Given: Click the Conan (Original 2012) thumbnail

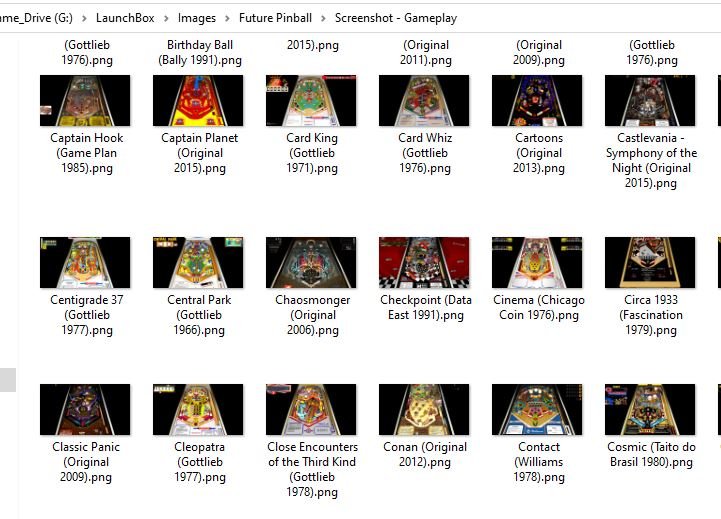Looking at the screenshot, I should point(424,410).
